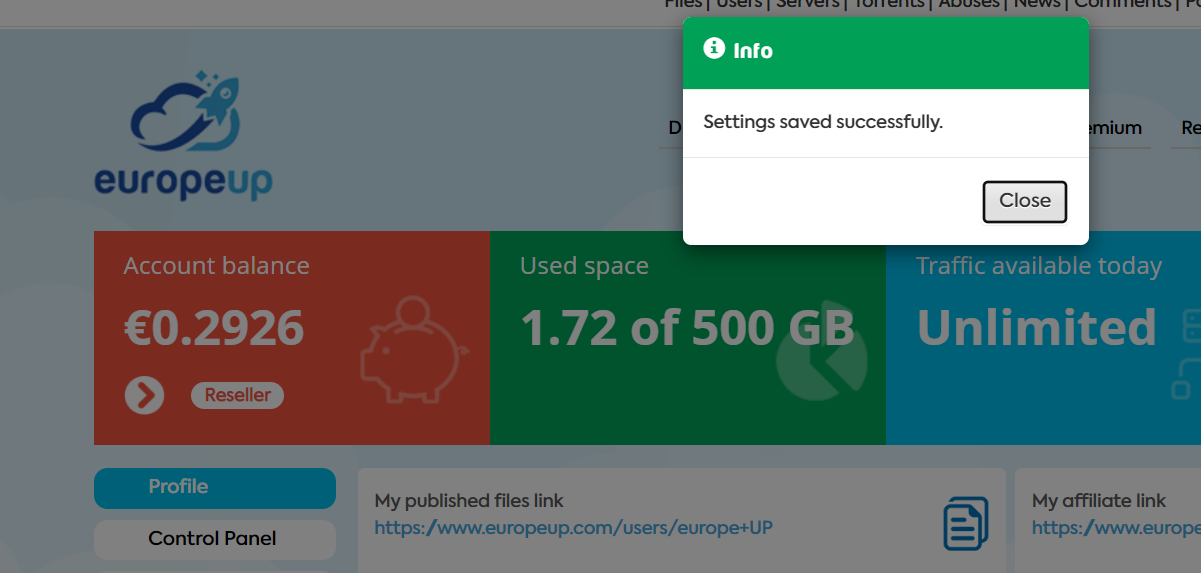Click the 'Used space' heading
The height and width of the screenshot is (573, 1201).
click(x=585, y=266)
